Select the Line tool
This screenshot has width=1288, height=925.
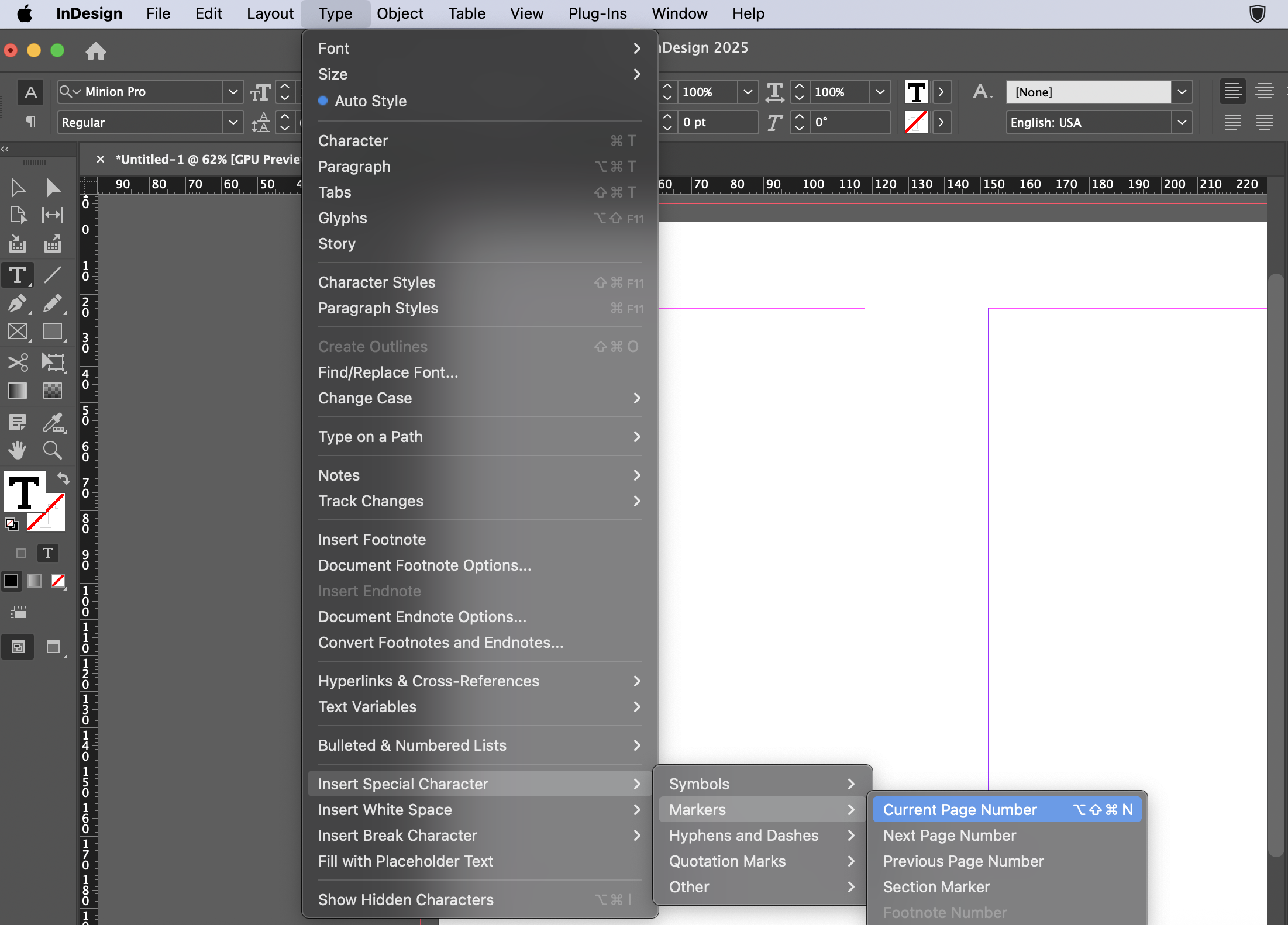[53, 275]
